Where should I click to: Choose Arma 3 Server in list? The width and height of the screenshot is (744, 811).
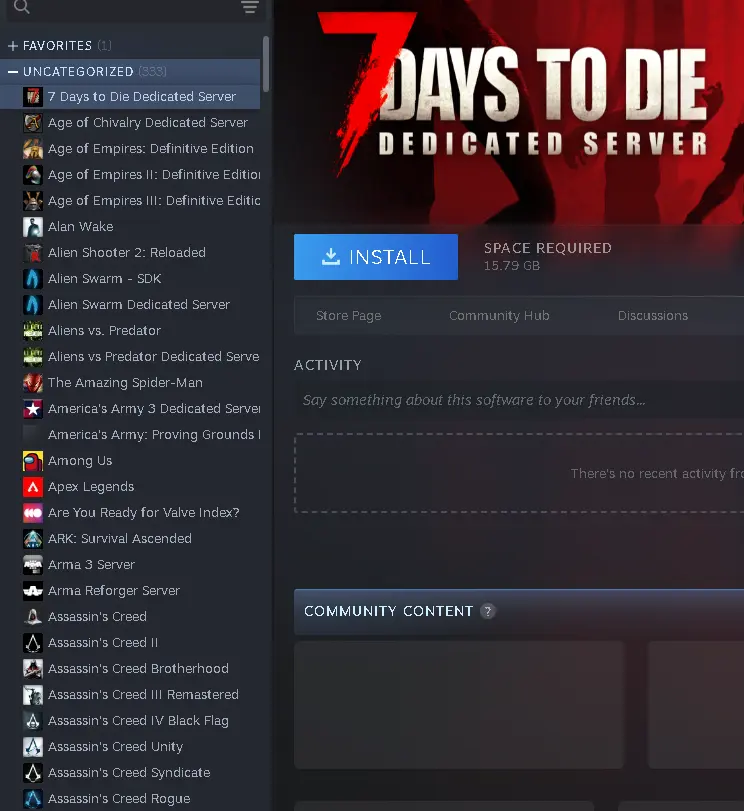point(130,565)
